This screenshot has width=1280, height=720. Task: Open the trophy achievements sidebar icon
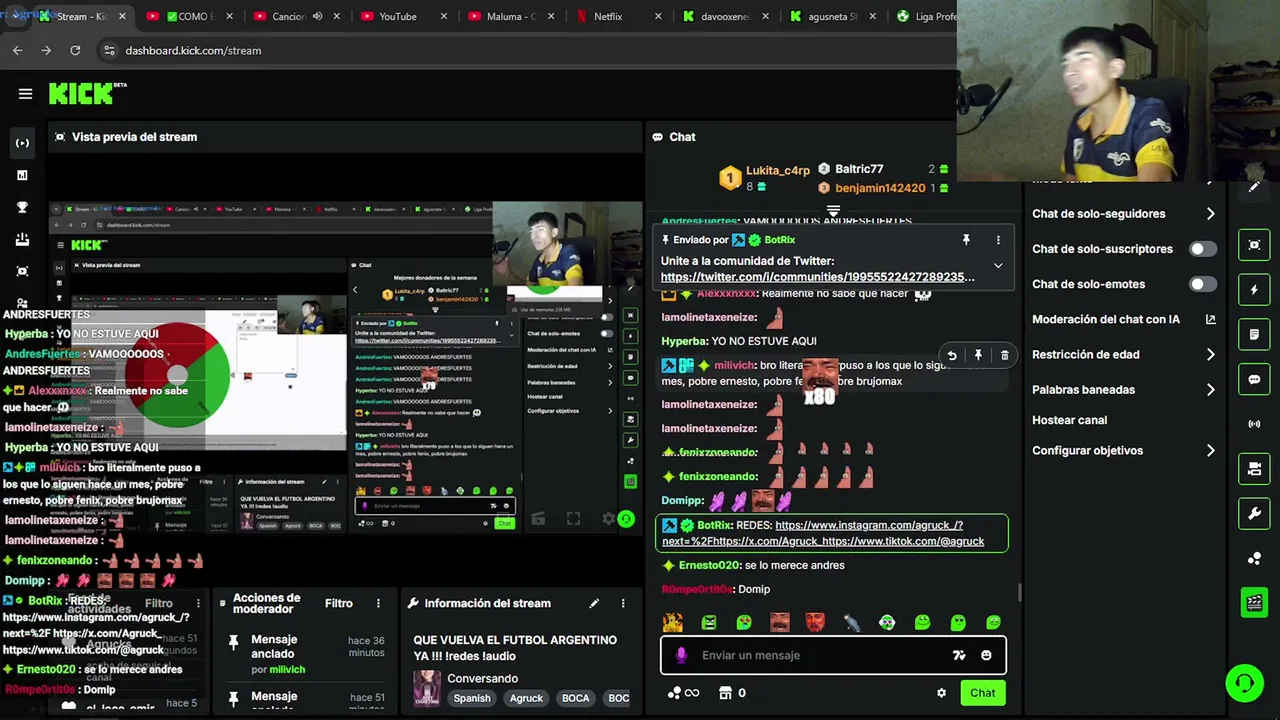(x=22, y=207)
